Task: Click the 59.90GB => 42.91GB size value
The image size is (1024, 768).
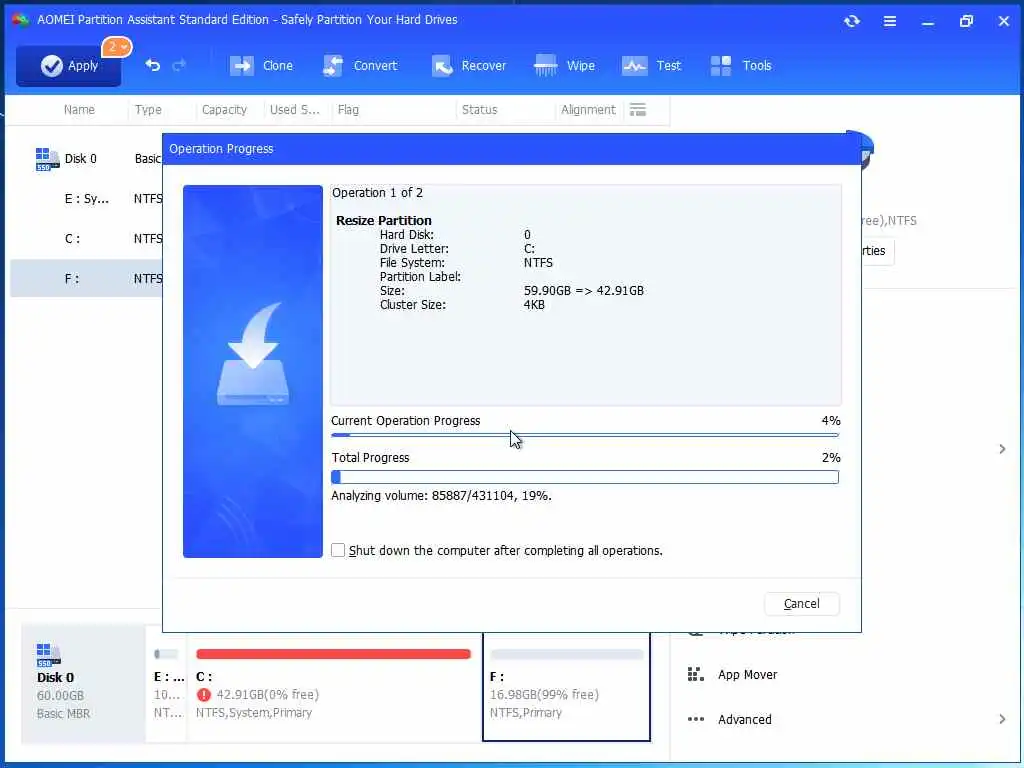Action: [584, 291]
